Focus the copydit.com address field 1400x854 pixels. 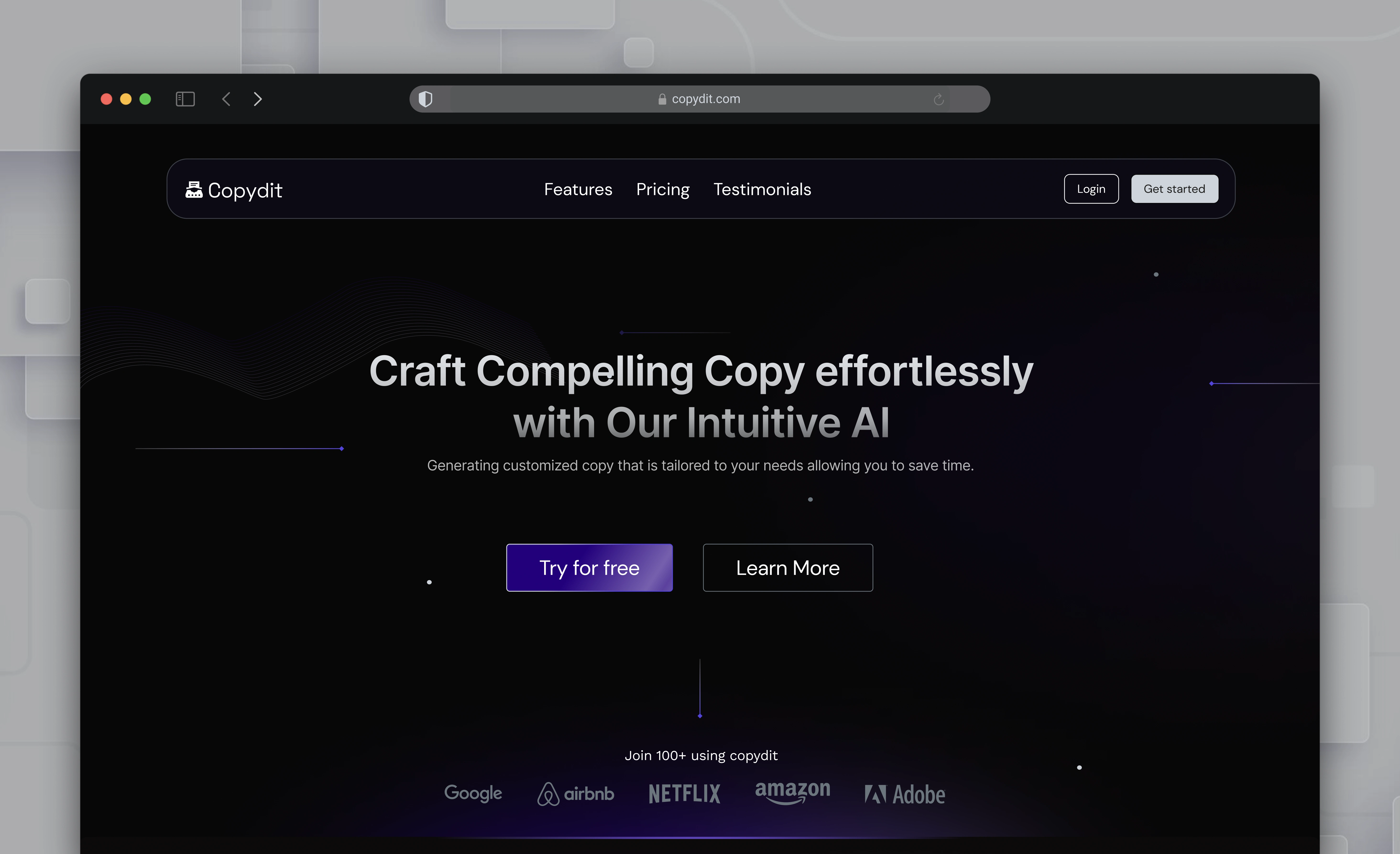[700, 99]
